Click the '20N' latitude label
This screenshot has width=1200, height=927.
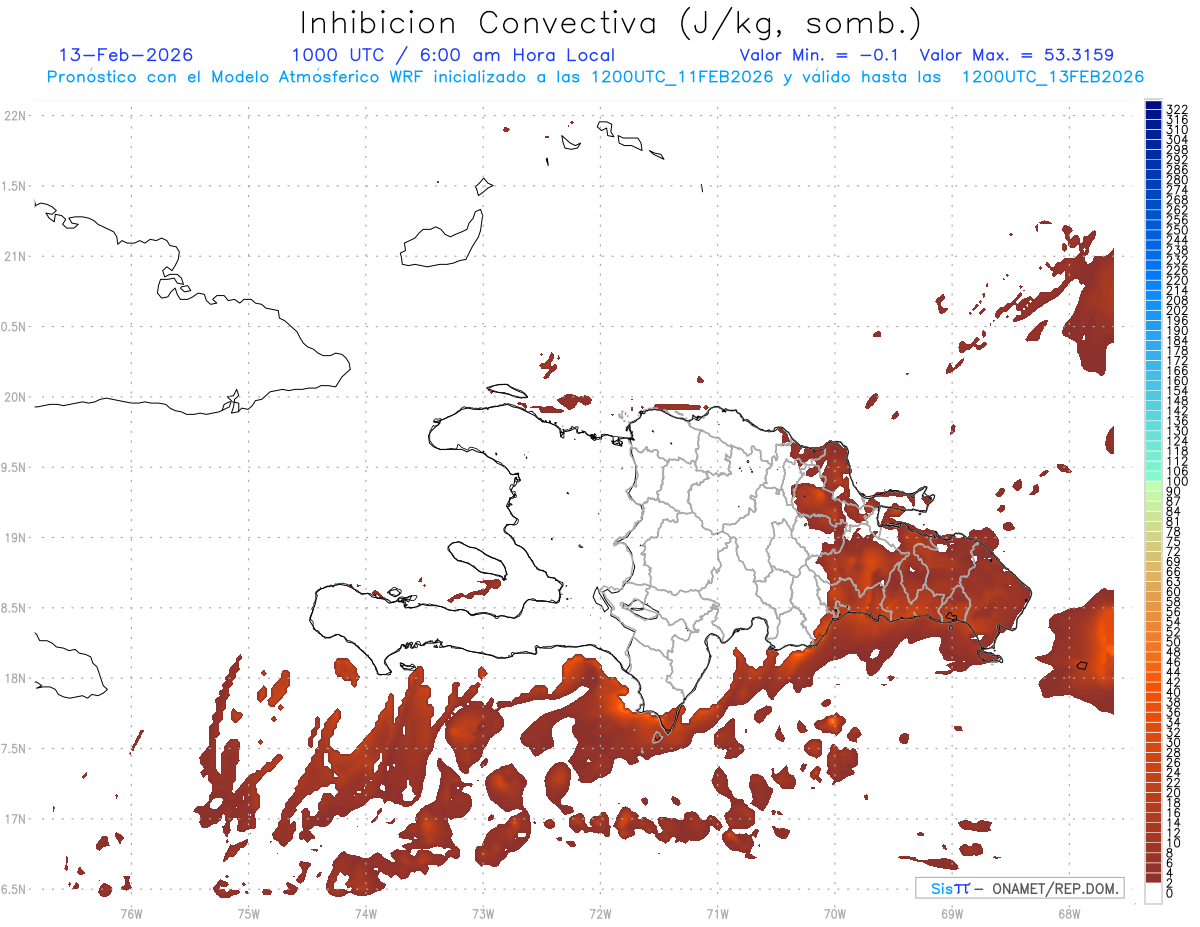[x=14, y=397]
